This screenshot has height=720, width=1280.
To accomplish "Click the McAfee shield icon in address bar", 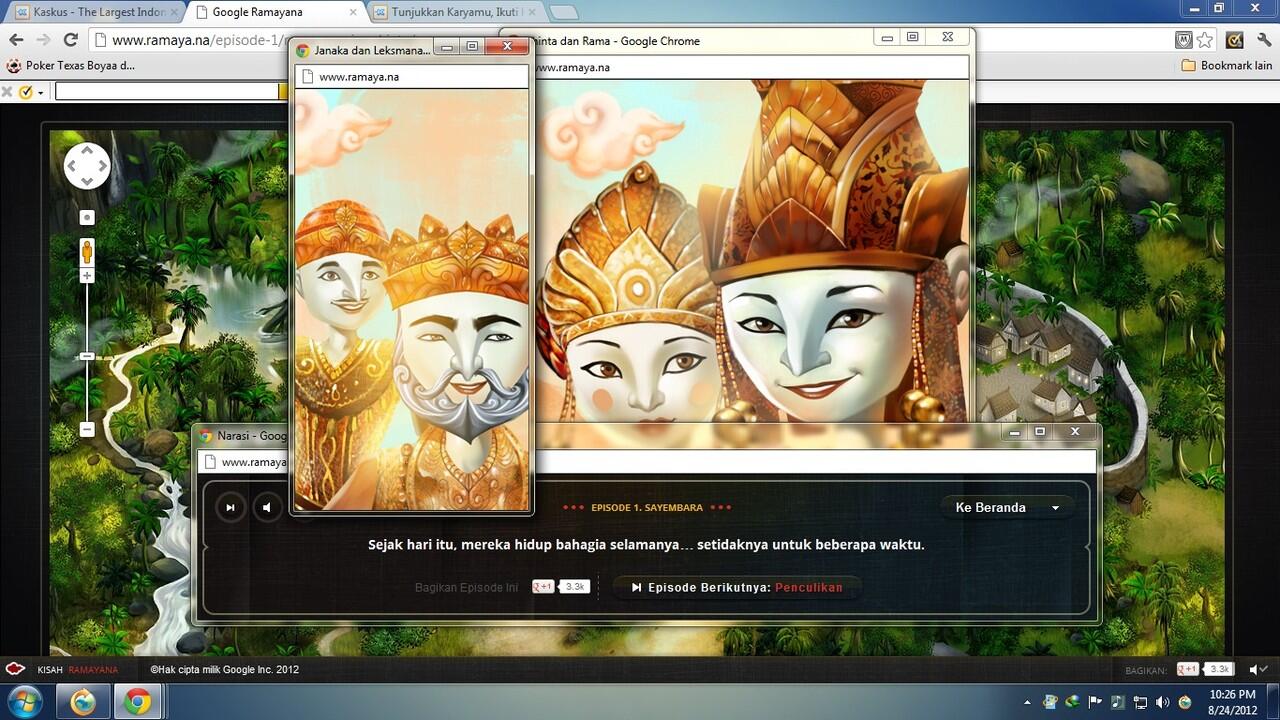I will [1184, 40].
